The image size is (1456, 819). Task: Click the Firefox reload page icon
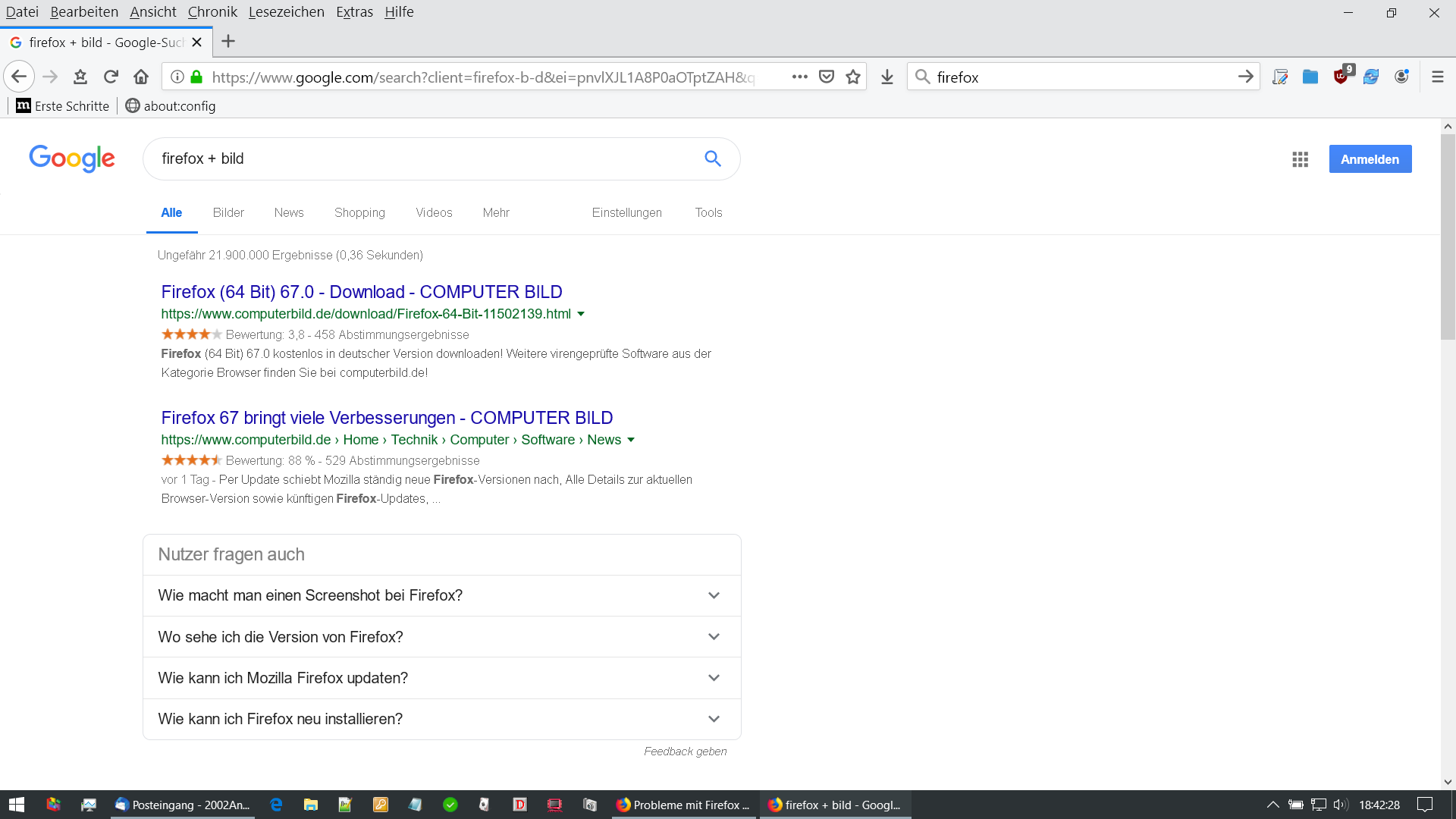[111, 77]
